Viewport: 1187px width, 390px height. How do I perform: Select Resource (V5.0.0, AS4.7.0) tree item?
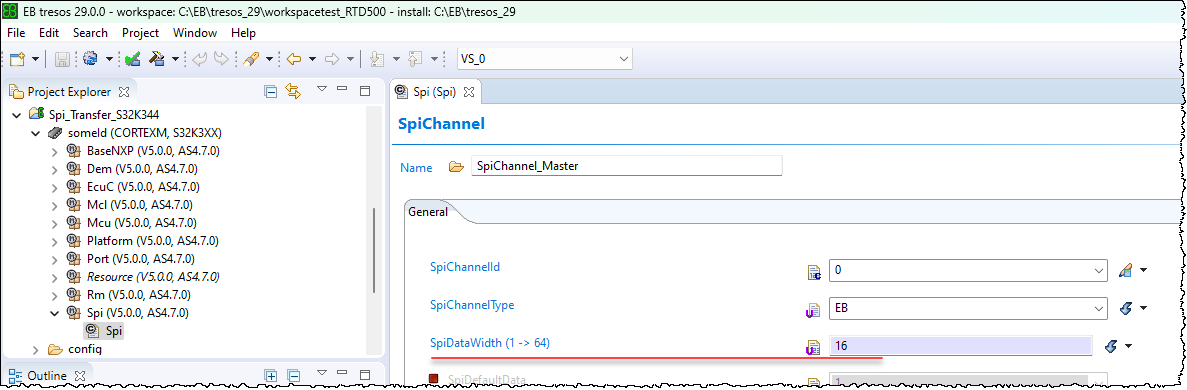(154, 277)
